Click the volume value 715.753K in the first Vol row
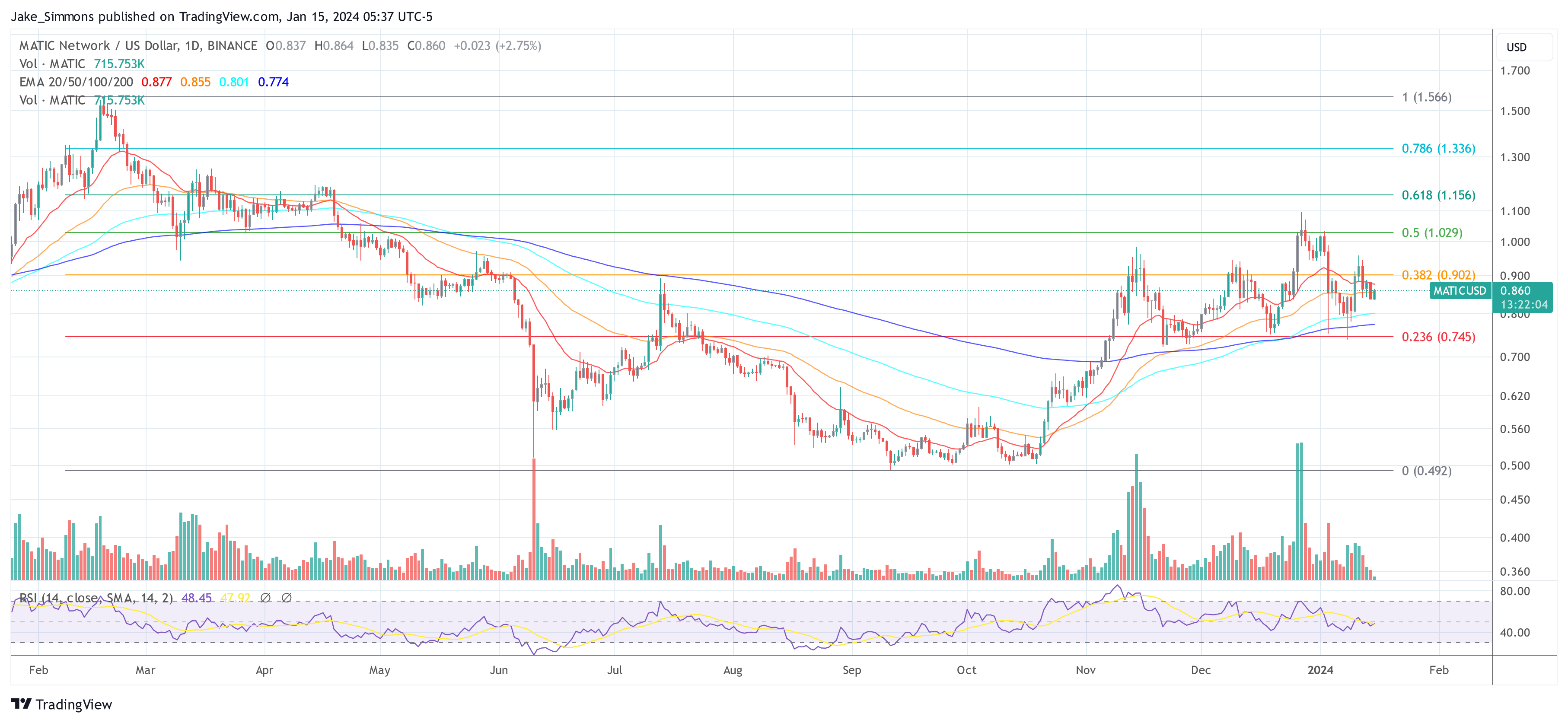 click(x=119, y=64)
